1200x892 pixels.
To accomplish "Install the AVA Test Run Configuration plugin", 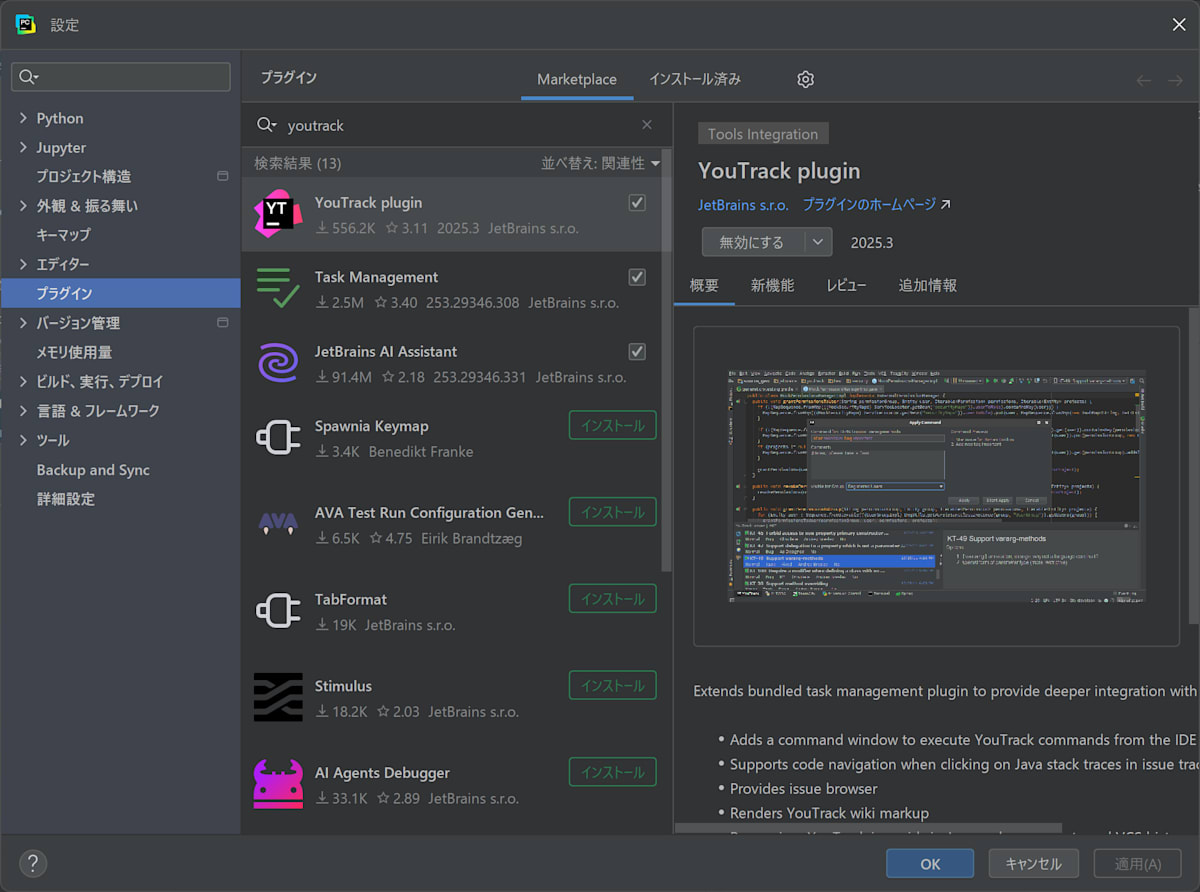I will coord(613,512).
